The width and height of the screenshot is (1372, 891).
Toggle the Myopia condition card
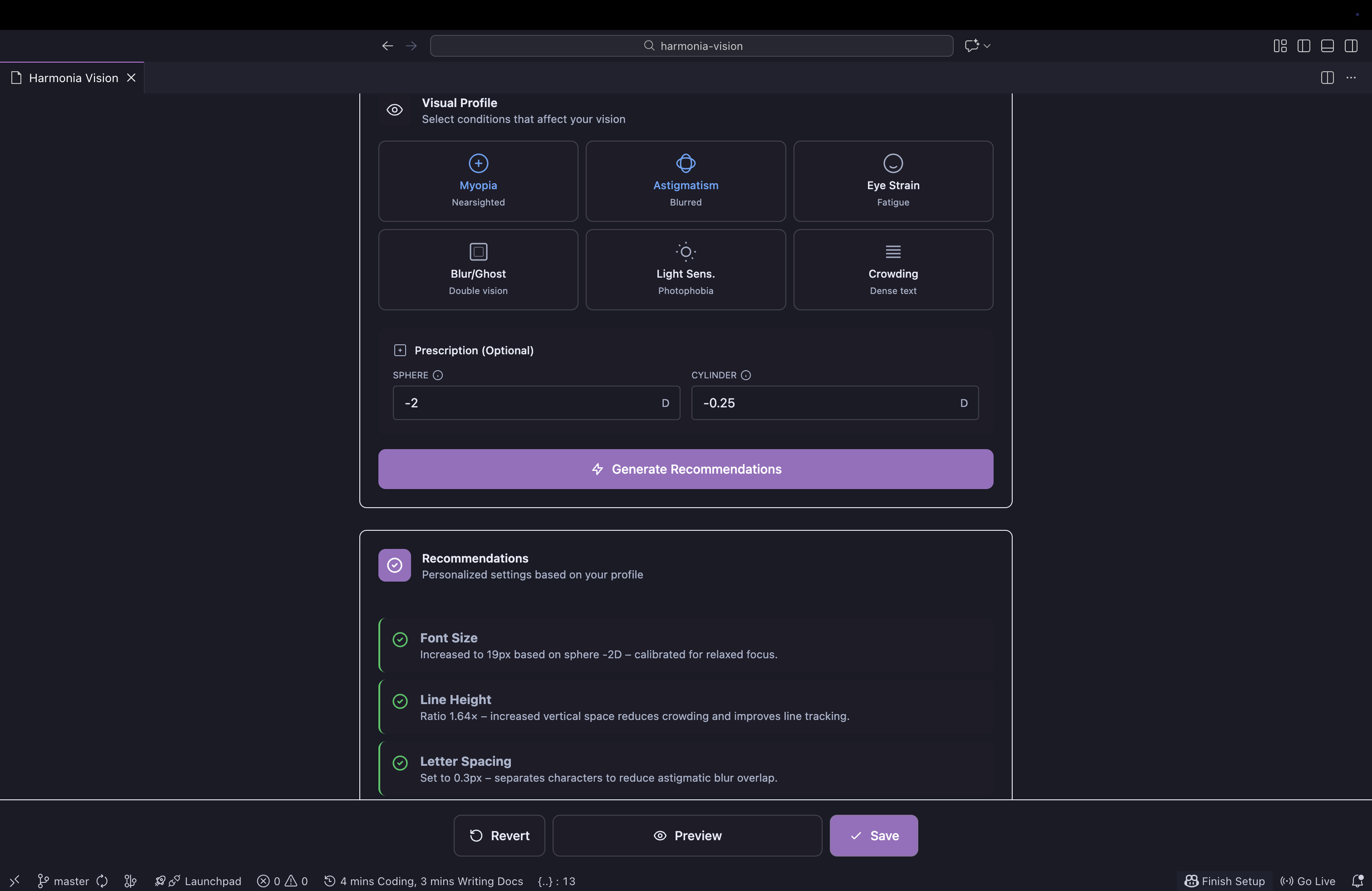tap(478, 181)
